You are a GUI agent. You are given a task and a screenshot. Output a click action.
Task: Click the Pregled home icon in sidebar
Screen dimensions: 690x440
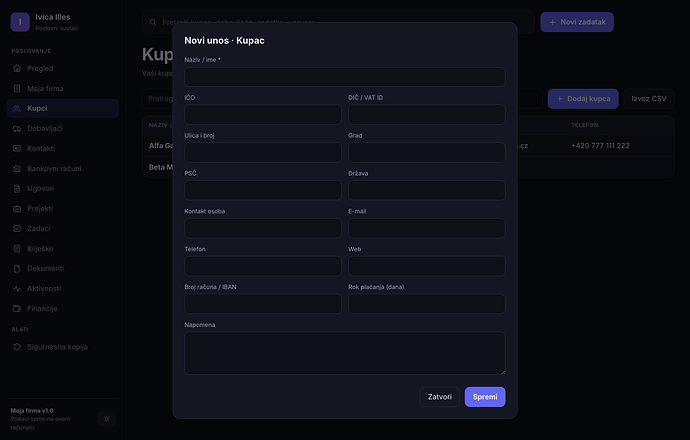[x=17, y=68]
